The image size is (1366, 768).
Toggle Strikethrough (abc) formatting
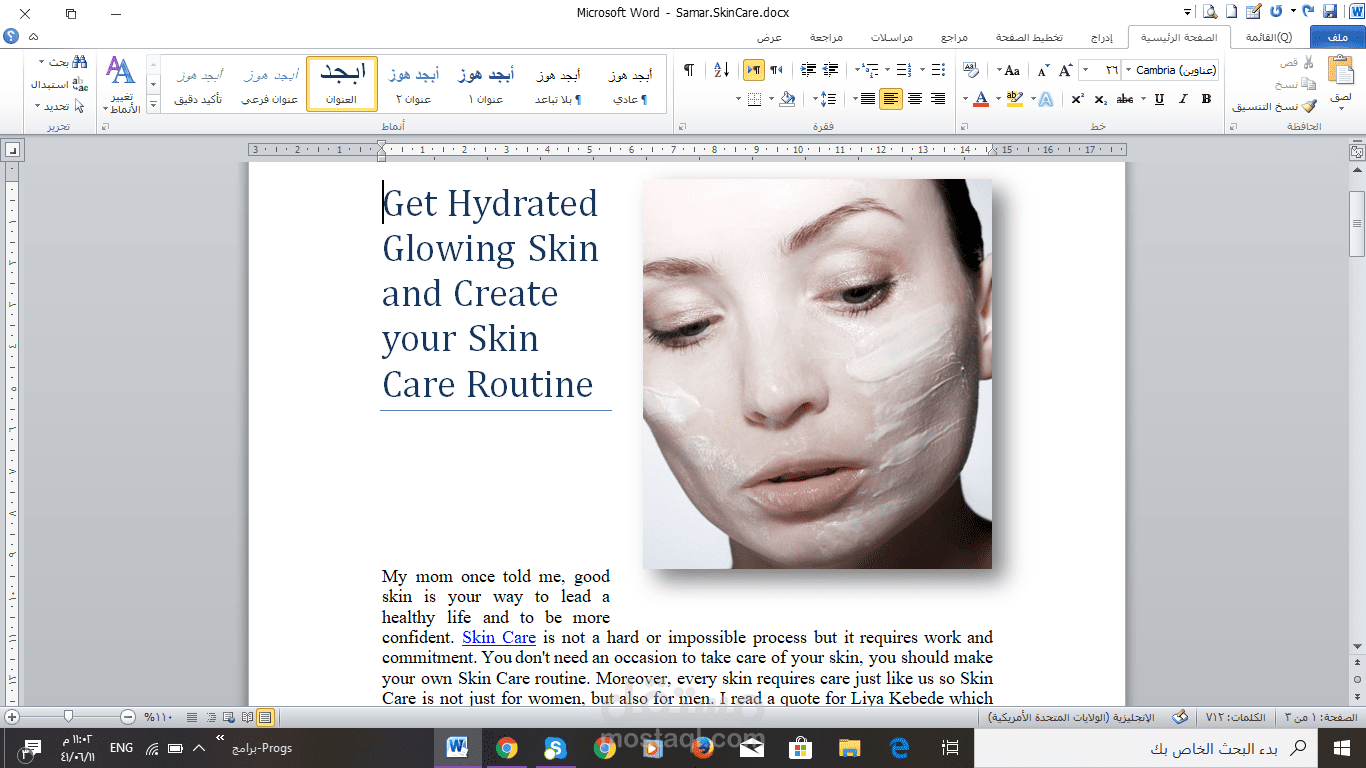click(1125, 99)
